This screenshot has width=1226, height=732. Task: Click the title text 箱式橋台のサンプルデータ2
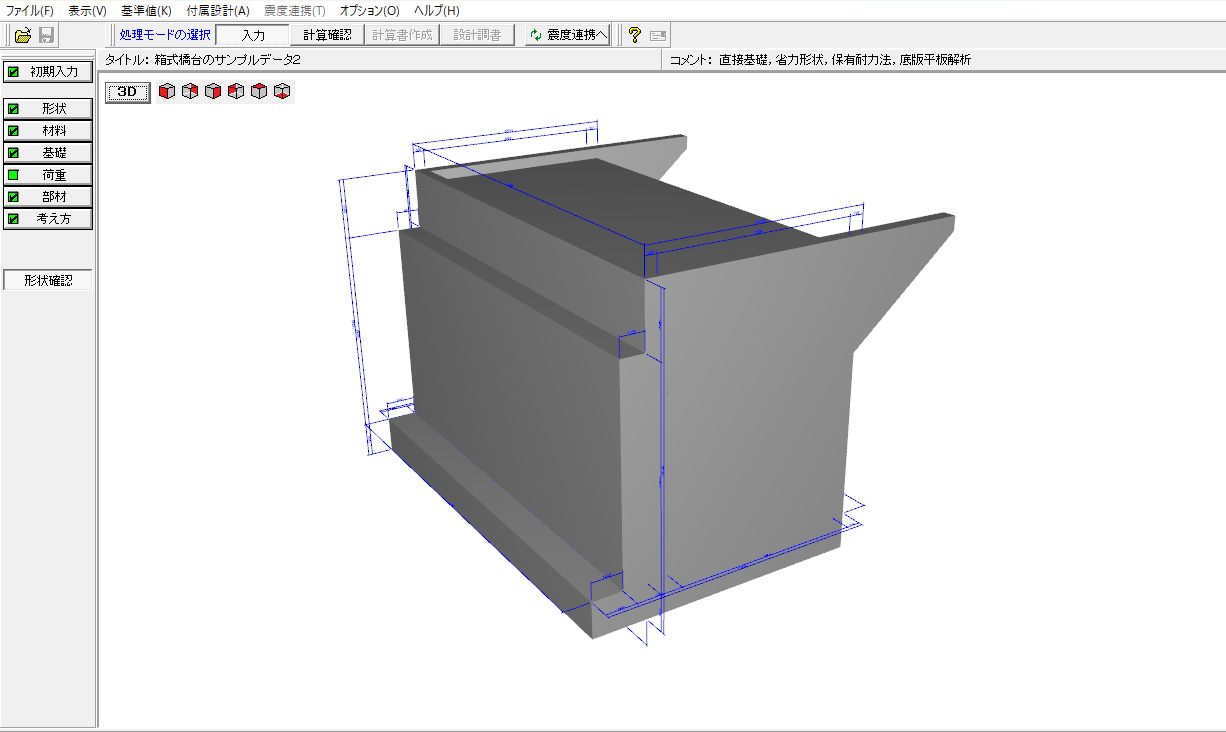coord(228,60)
